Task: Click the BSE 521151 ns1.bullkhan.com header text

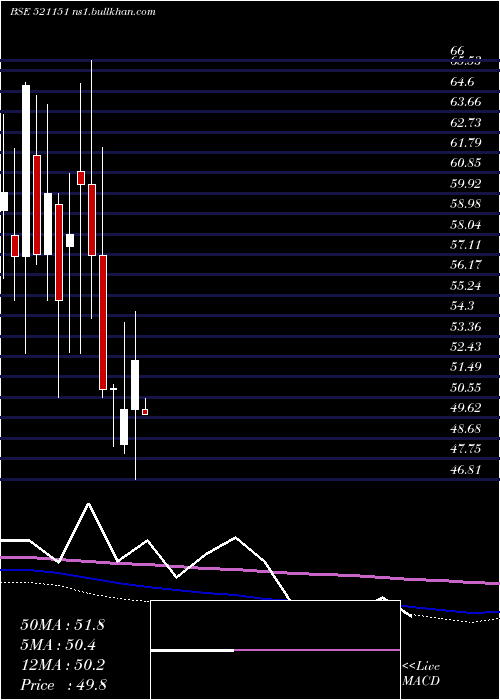Action: click(83, 12)
